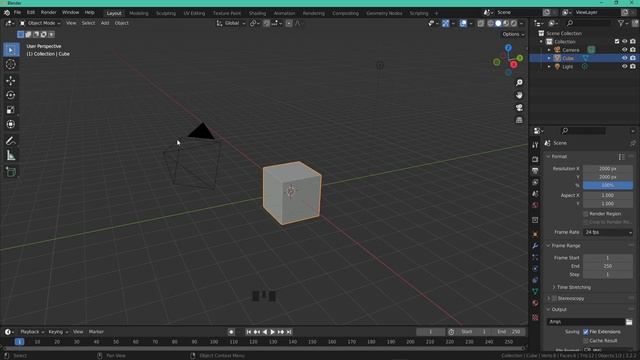640x360 pixels.
Task: Open the Render menu
Action: tap(48, 13)
